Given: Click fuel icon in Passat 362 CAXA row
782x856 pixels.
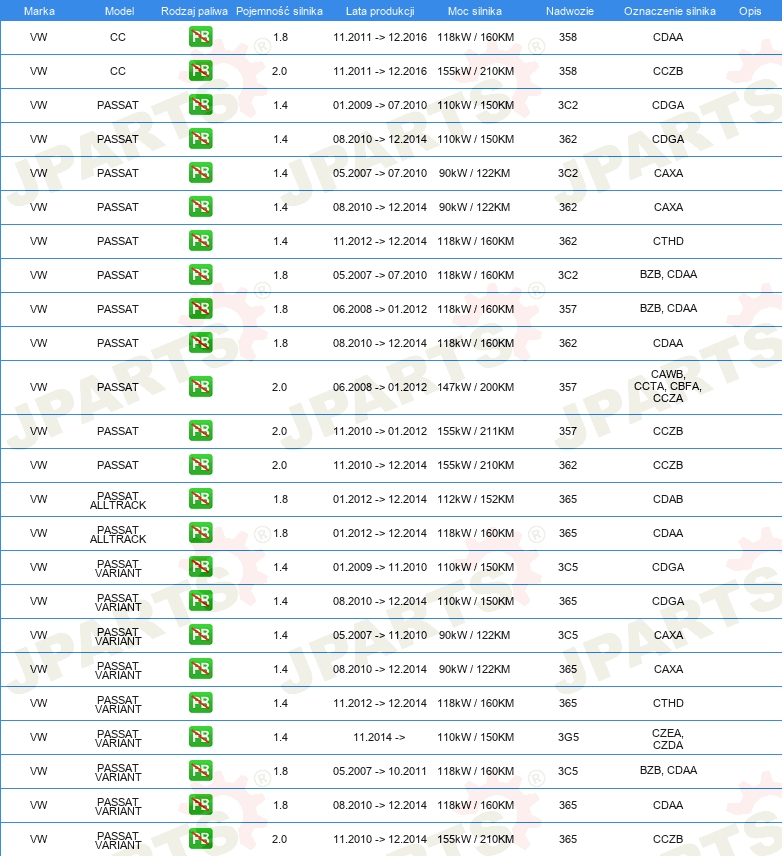Looking at the screenshot, I should point(200,207).
